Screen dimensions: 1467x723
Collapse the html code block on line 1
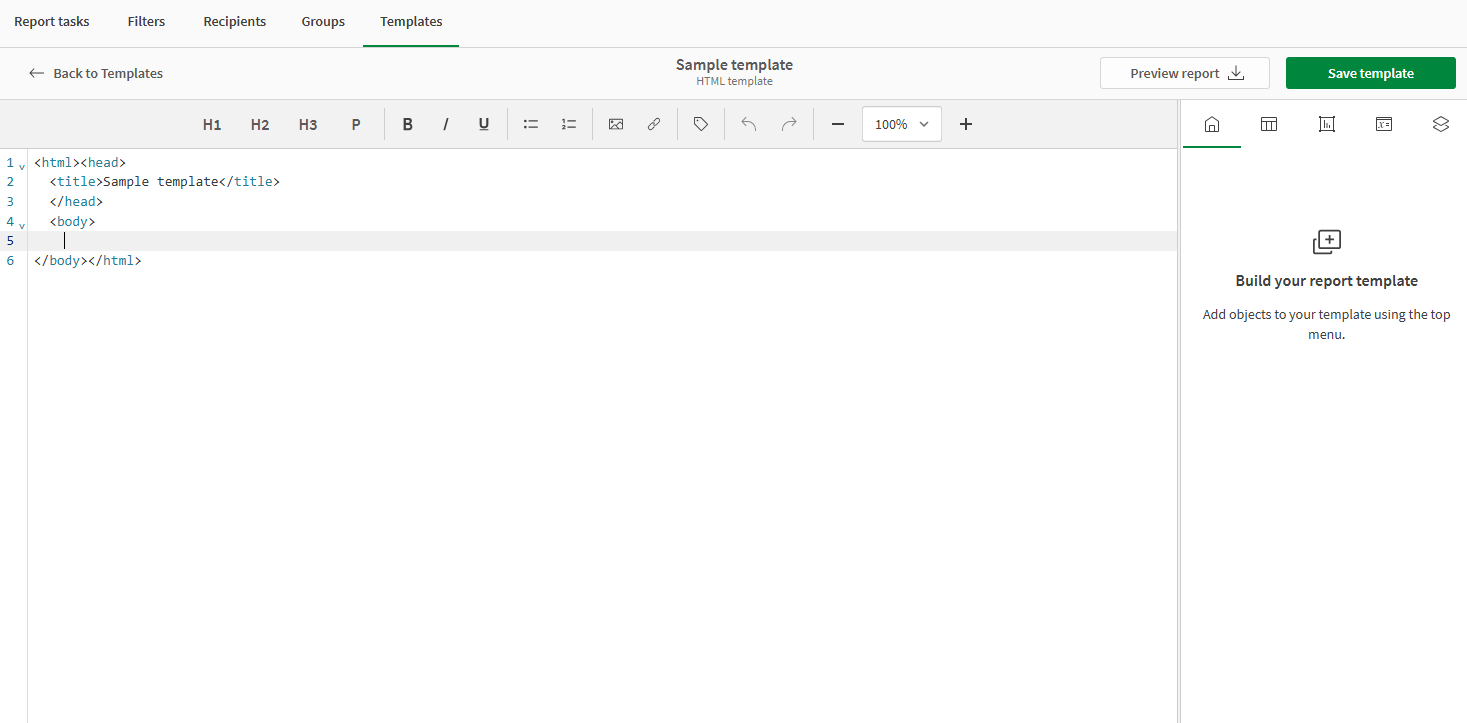pos(21,165)
